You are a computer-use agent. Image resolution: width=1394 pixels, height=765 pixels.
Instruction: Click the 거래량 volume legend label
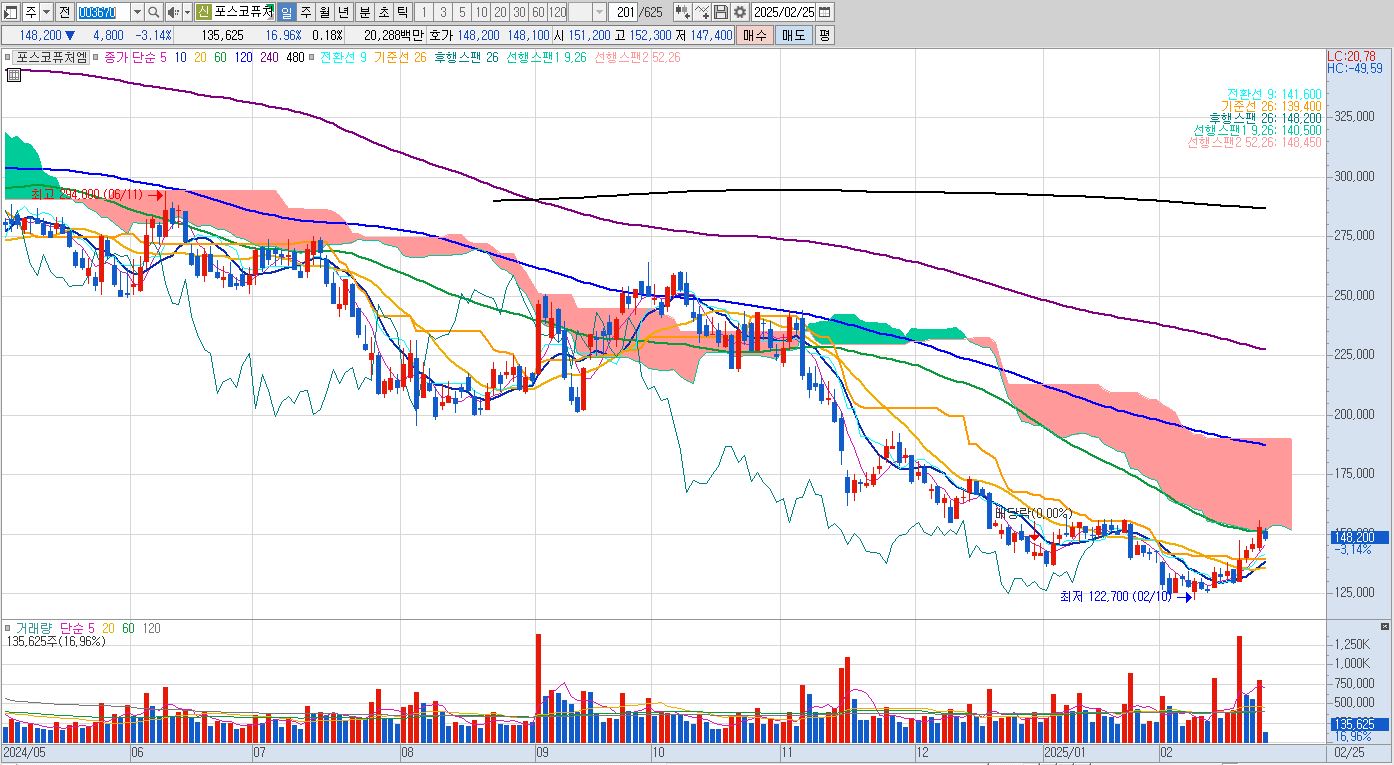[33, 628]
